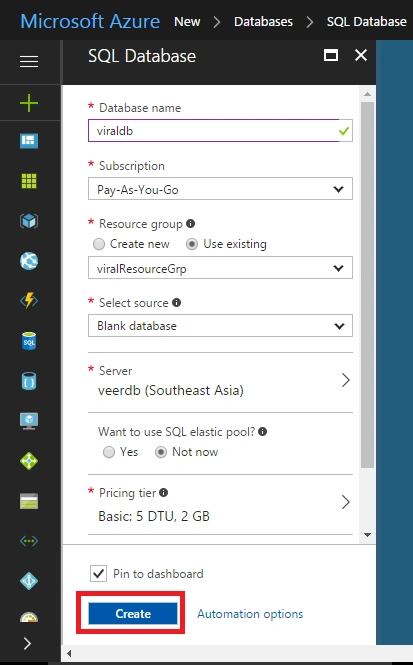Click the New breadcrumb item
The height and width of the screenshot is (665, 413).
[187, 21]
